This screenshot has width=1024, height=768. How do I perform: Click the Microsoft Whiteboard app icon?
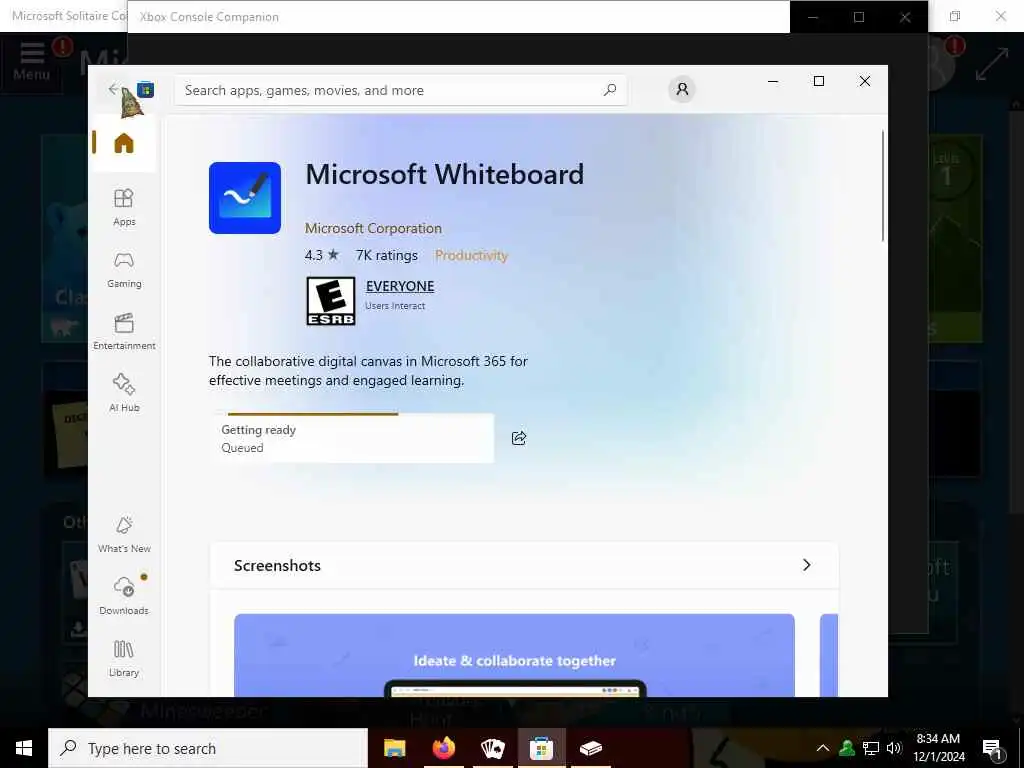tap(245, 198)
